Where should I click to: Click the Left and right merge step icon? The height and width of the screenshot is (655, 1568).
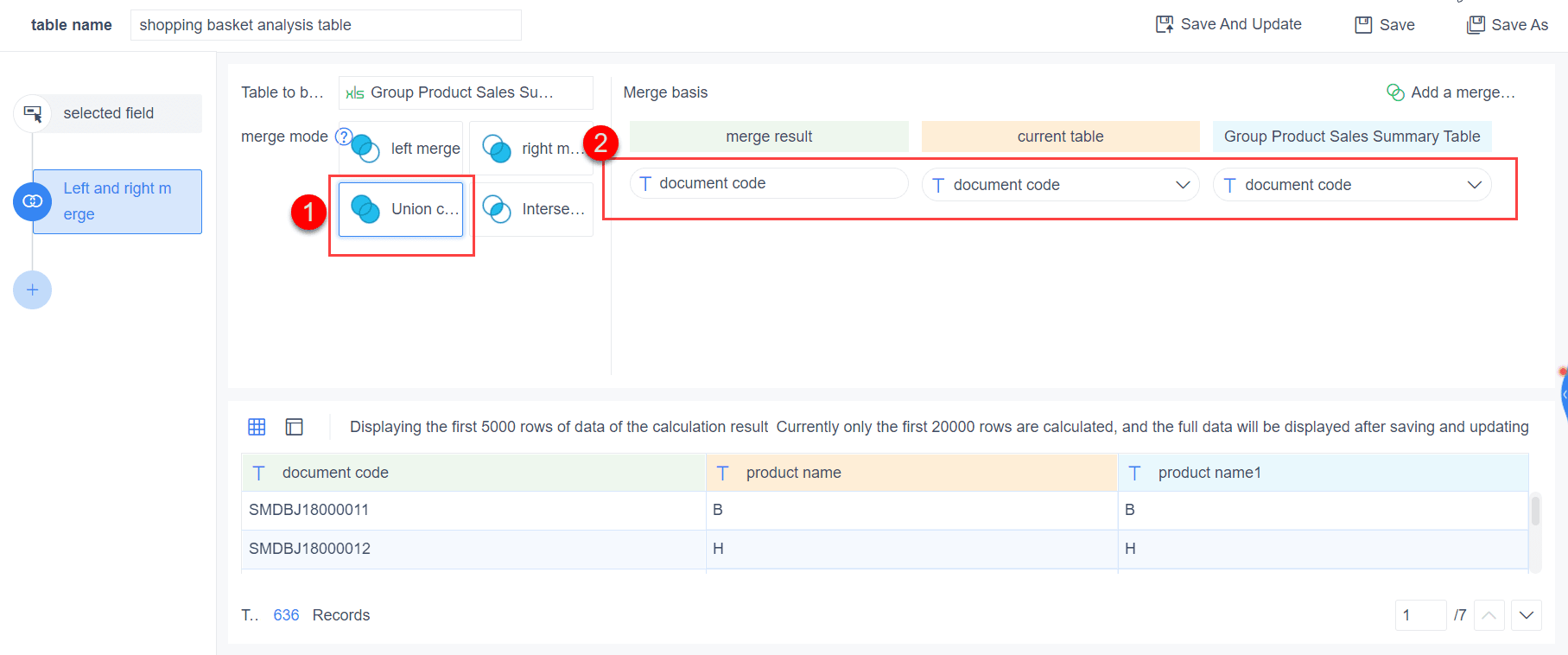(x=33, y=201)
